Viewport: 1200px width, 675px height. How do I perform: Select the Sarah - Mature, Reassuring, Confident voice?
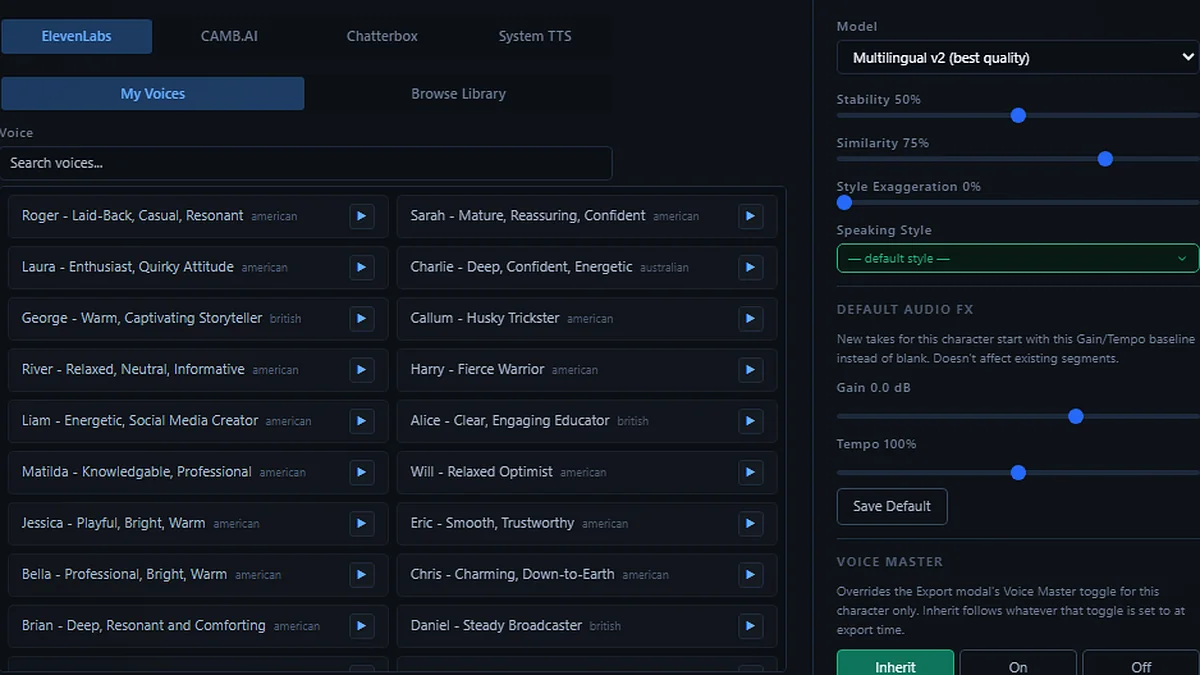(587, 216)
